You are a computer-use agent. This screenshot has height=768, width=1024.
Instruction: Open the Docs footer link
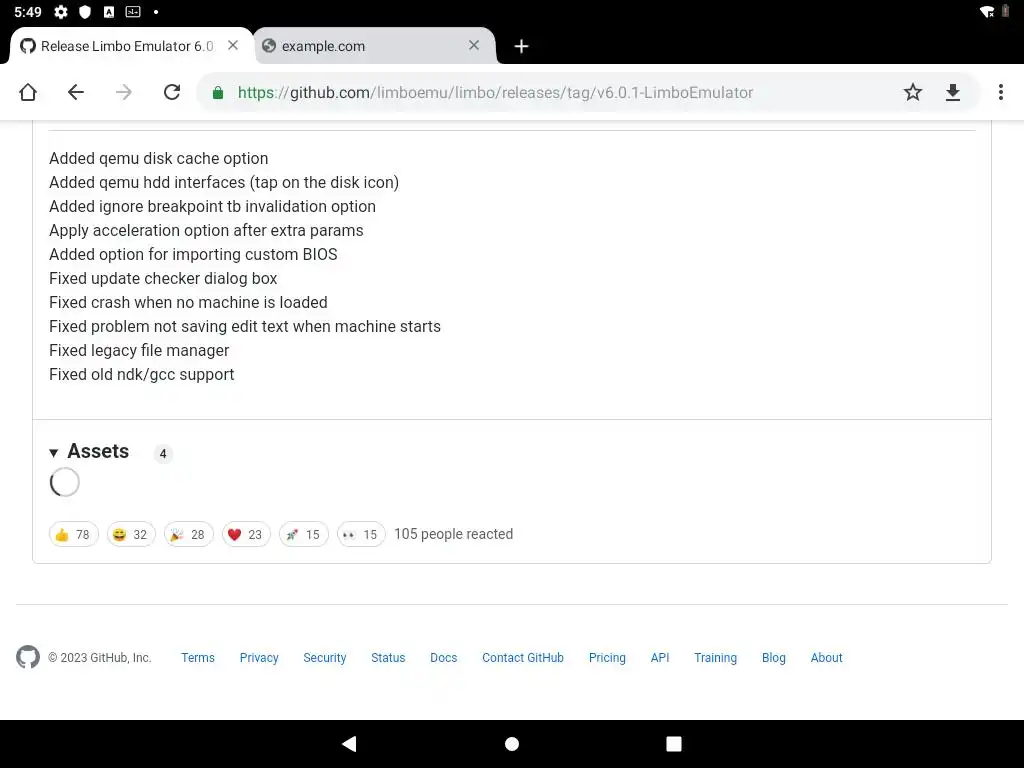[x=443, y=658]
